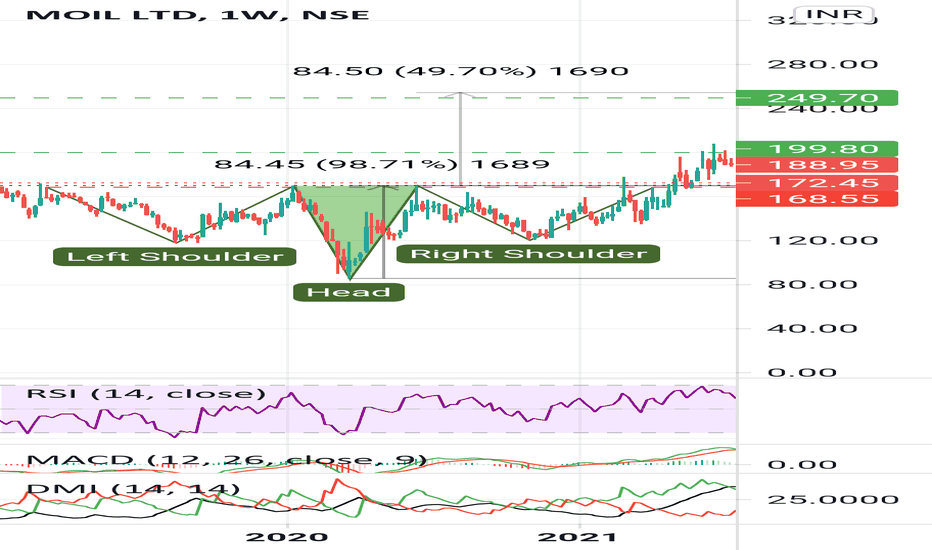Click the 0.00 price axis label under 40.00
Screen dimensions: 932x550
802,373
